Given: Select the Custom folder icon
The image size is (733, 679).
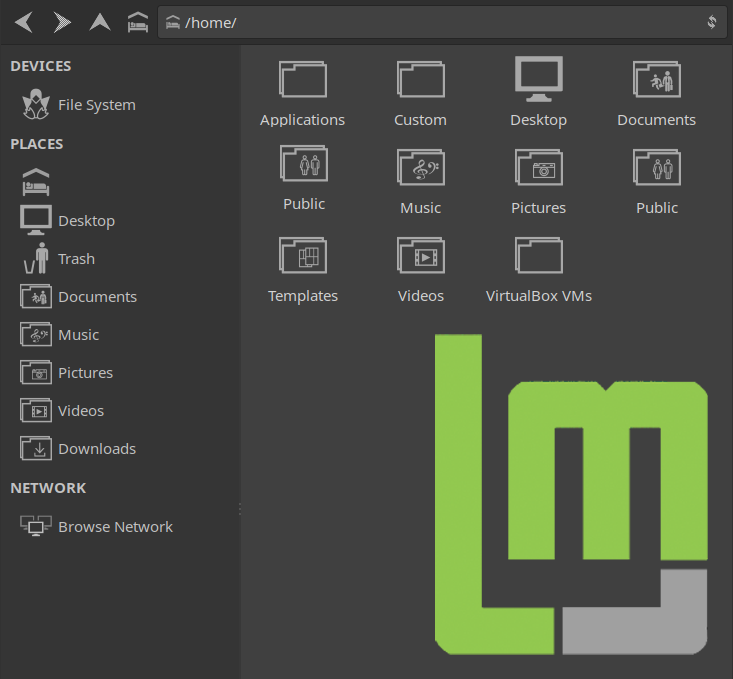Looking at the screenshot, I should pos(420,79).
